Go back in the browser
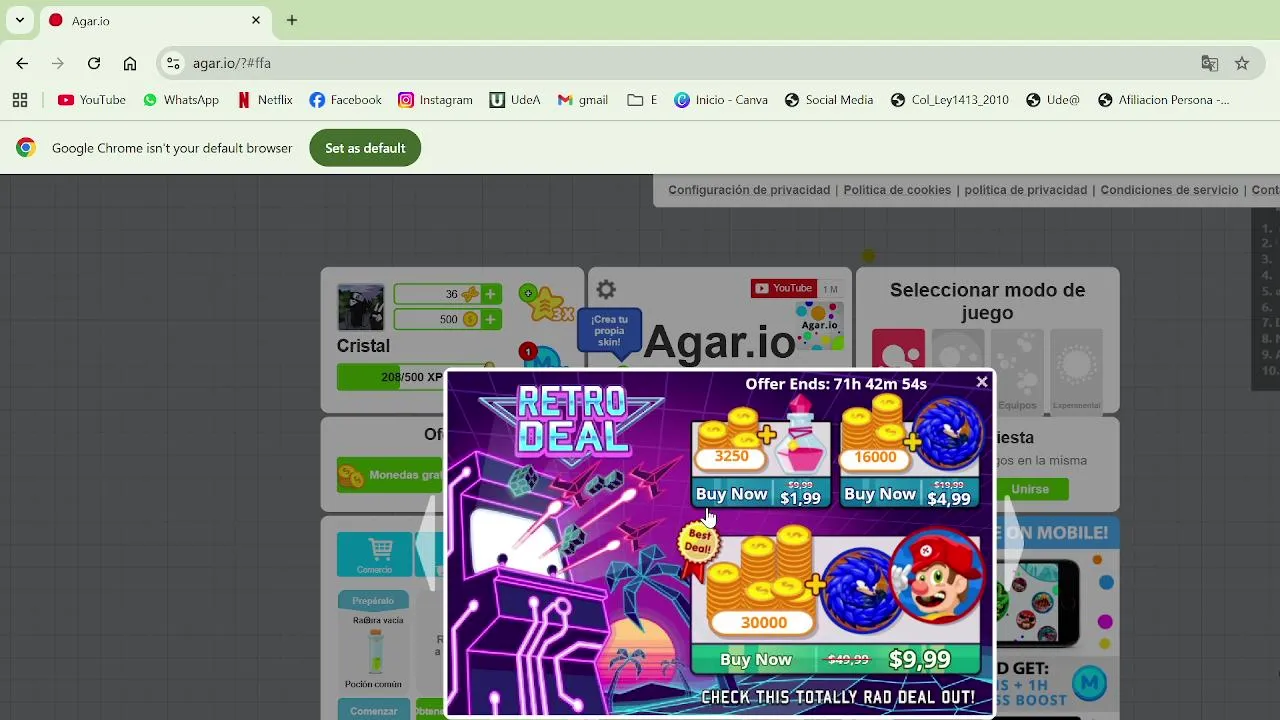 22,63
